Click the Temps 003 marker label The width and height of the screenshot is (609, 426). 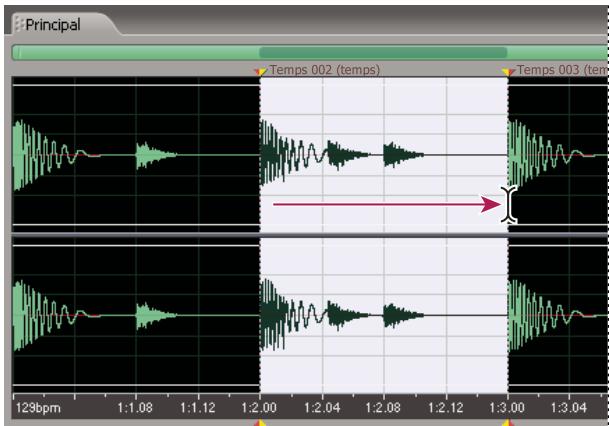[562, 70]
